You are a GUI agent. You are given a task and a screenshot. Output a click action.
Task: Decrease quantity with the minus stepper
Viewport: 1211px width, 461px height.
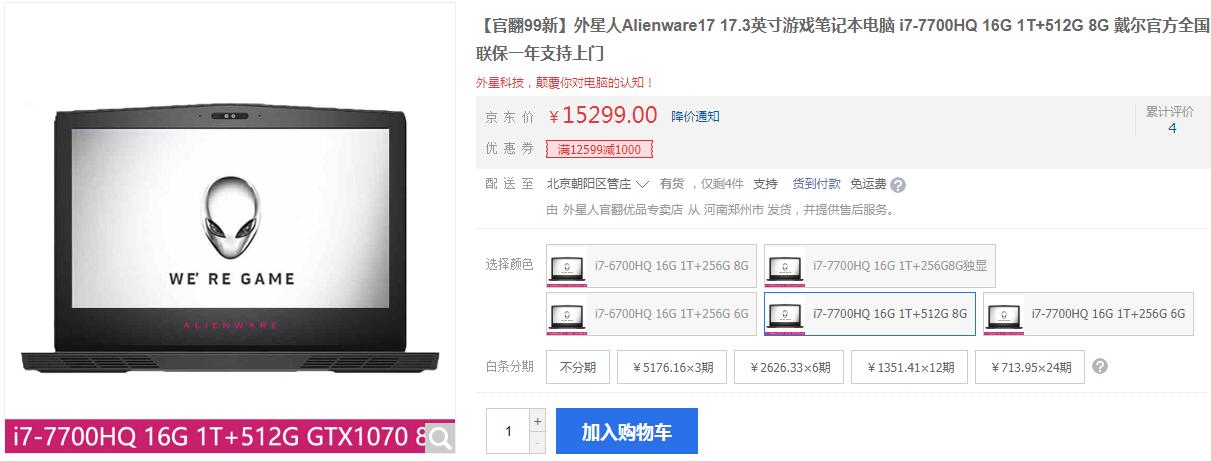click(x=538, y=443)
